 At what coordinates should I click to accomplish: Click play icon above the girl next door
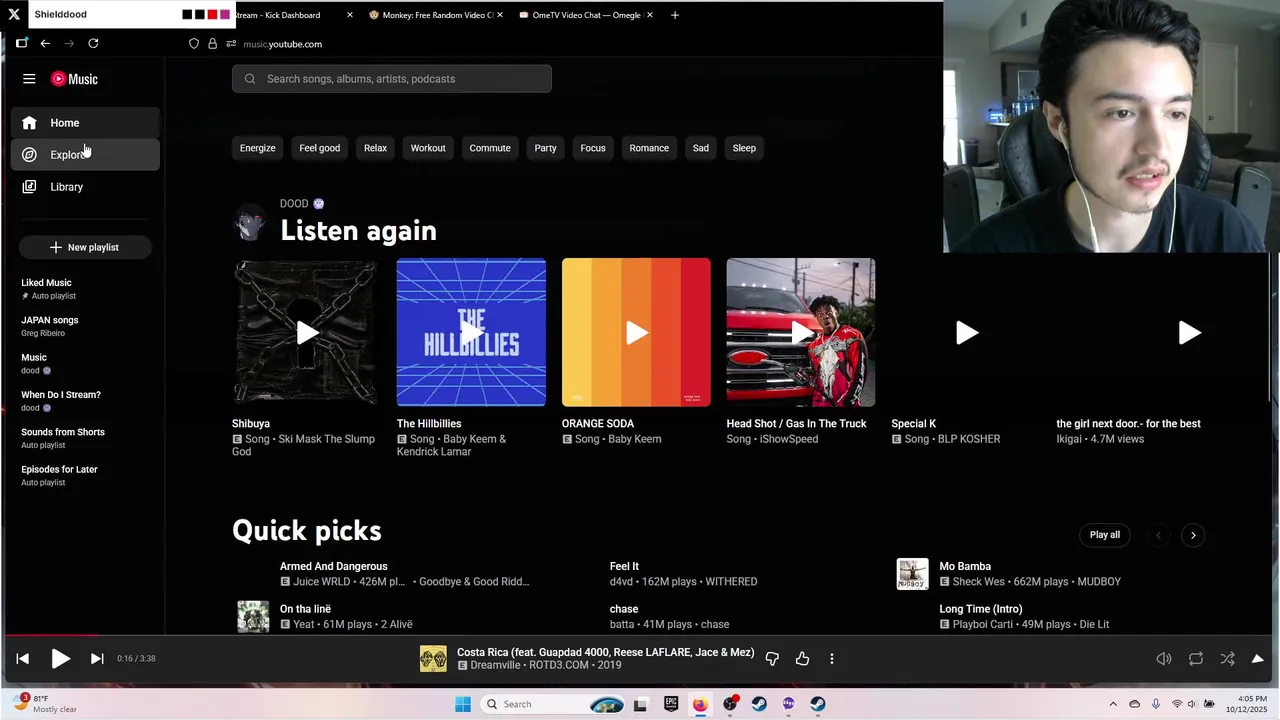tap(1189, 332)
